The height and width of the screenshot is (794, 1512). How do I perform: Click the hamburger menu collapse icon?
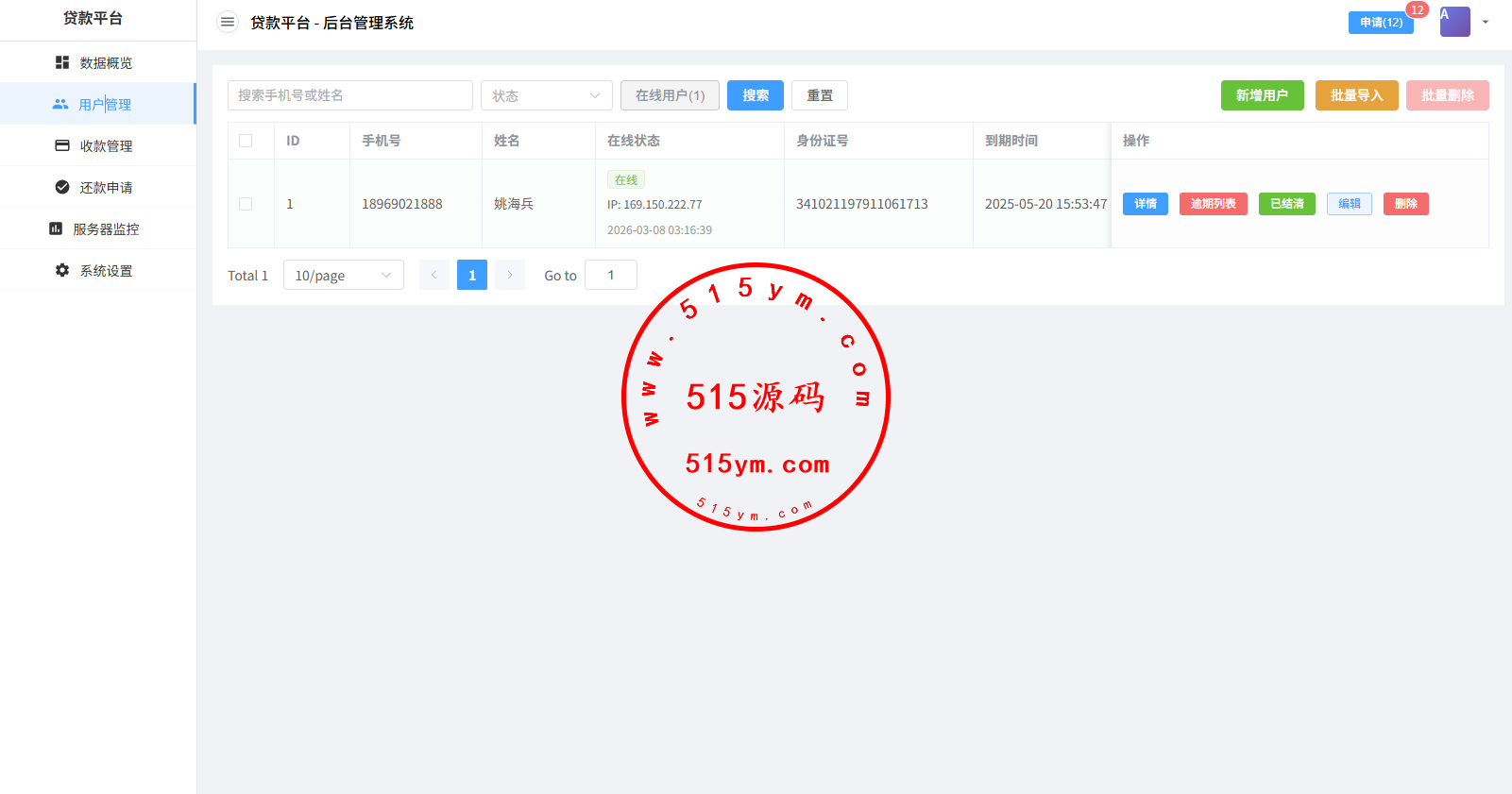point(228,22)
